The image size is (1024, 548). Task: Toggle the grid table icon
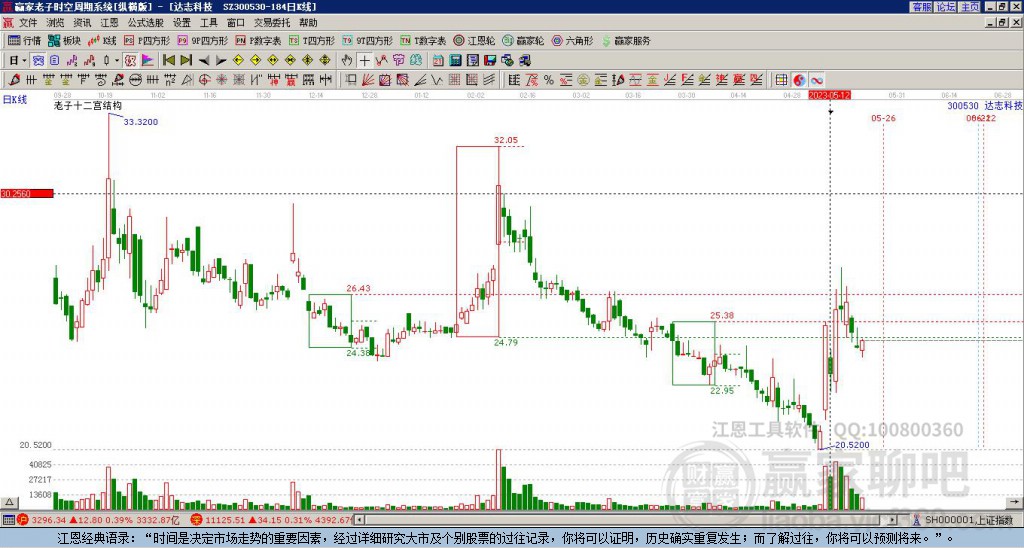click(781, 80)
